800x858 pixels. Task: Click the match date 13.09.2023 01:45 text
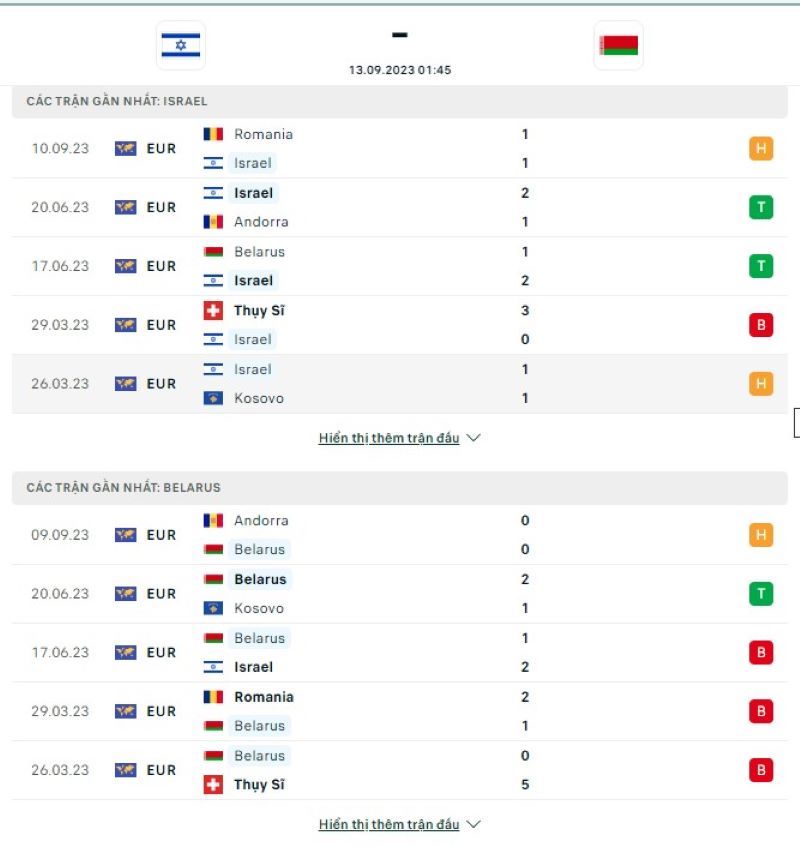(399, 71)
